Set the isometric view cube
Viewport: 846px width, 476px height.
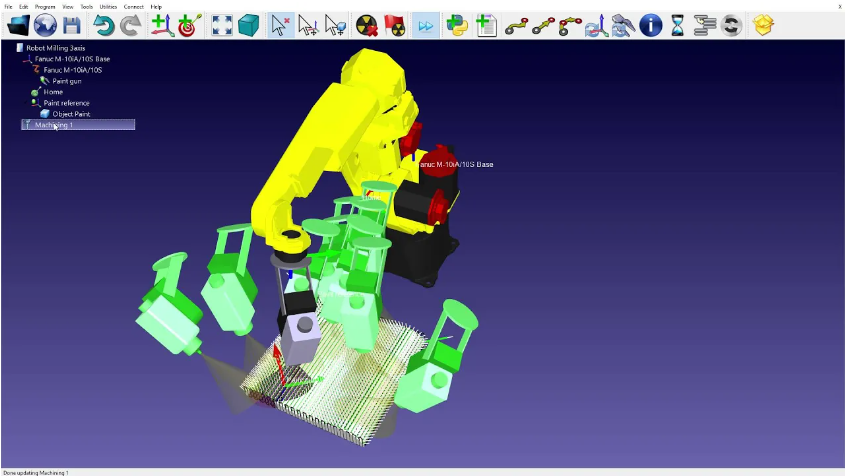[249, 25]
